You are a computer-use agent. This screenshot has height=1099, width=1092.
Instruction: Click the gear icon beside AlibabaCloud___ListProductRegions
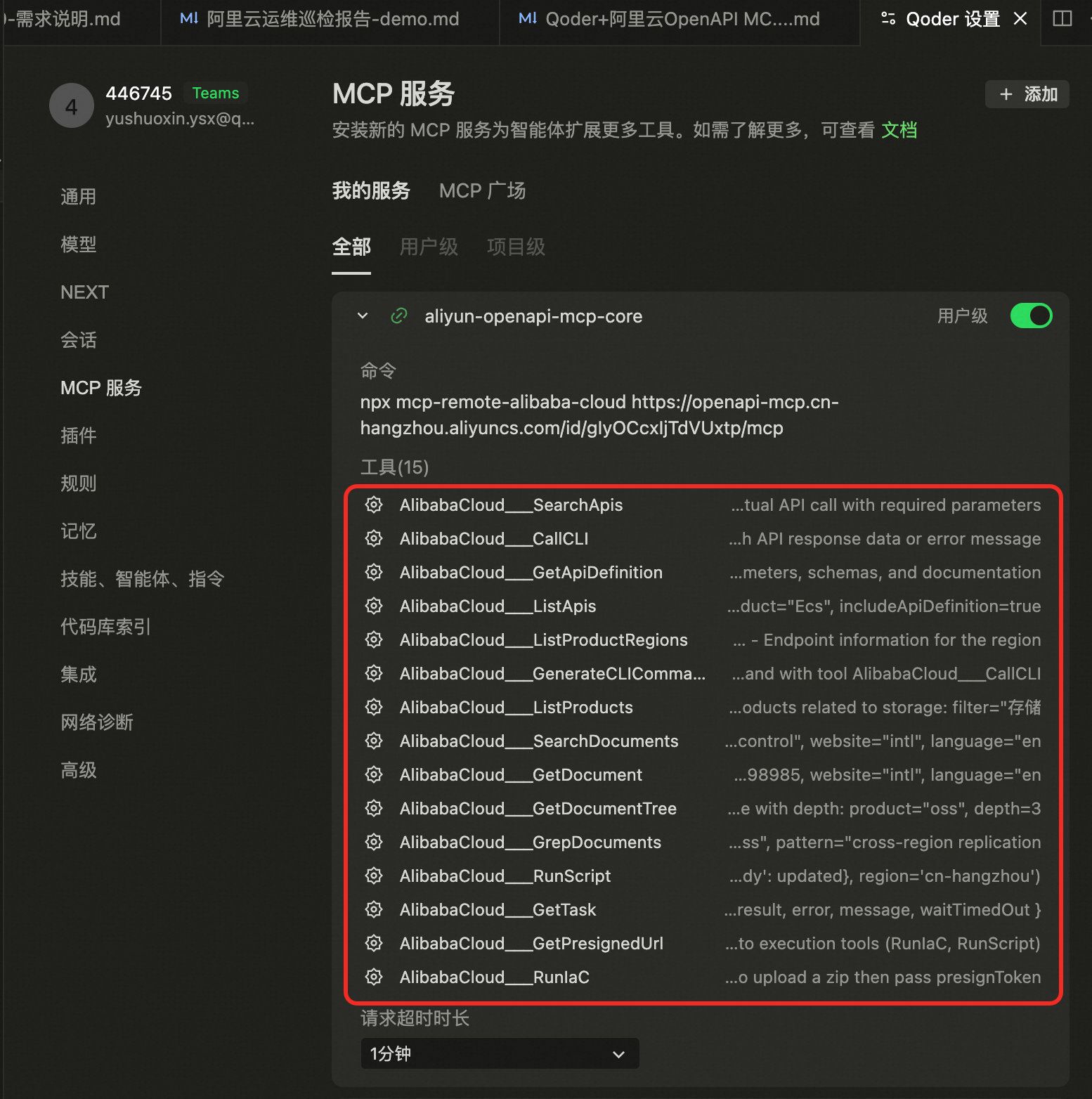(x=374, y=639)
